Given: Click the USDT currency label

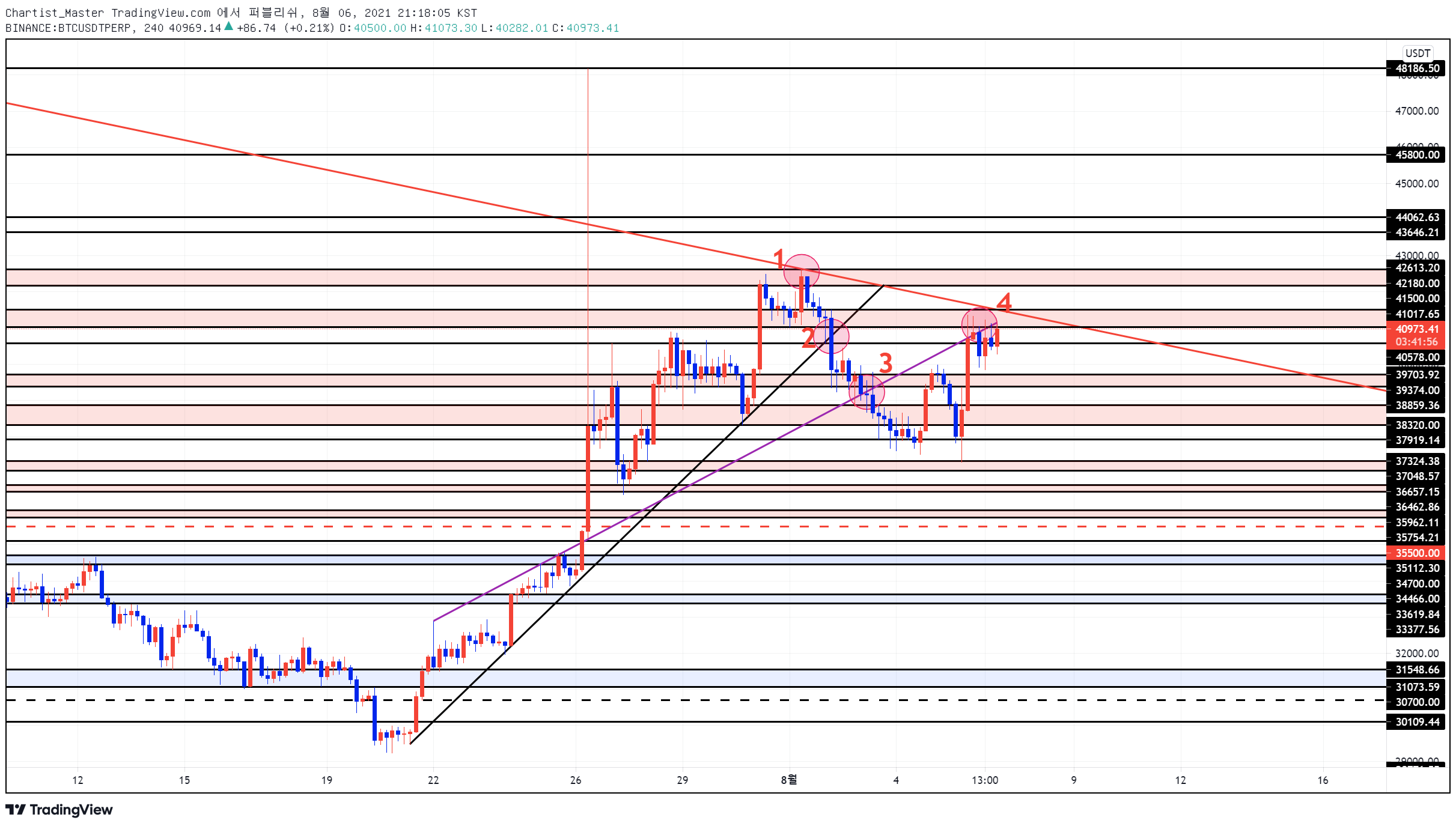Looking at the screenshot, I should pyautogui.click(x=1418, y=53).
